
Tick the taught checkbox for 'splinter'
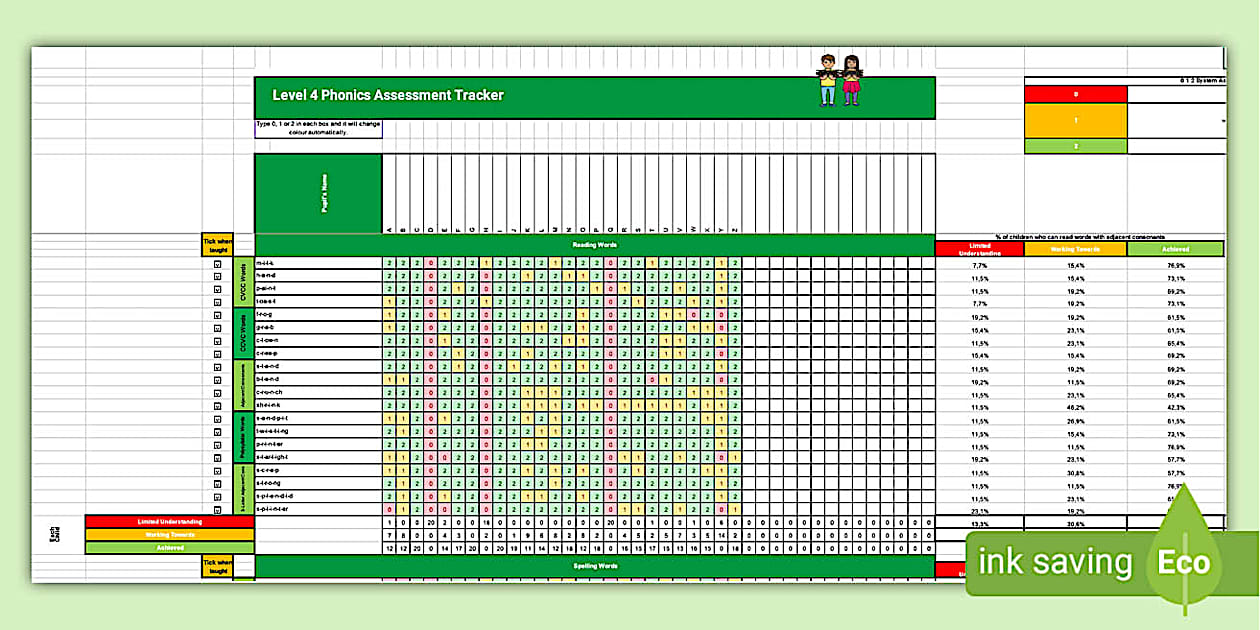click(218, 508)
